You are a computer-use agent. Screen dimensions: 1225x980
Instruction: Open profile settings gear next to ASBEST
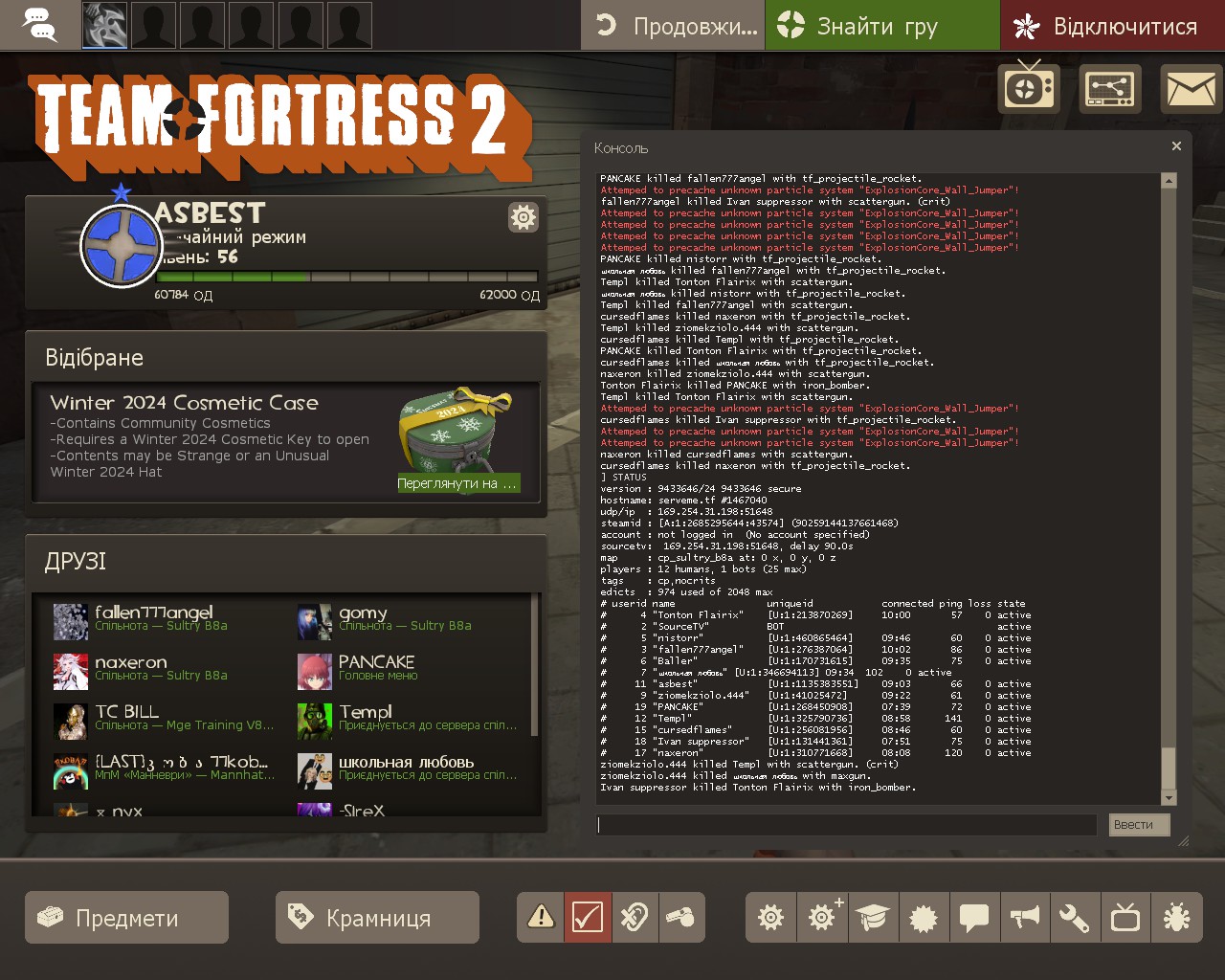[523, 217]
